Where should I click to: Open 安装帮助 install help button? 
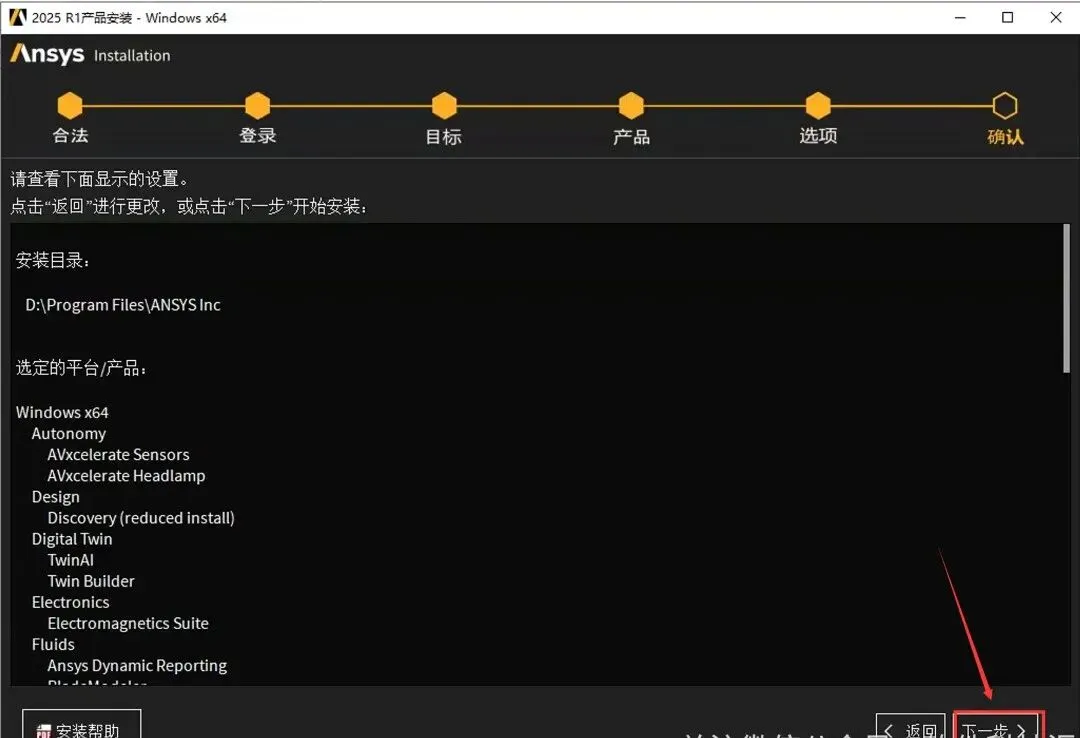[81, 724]
